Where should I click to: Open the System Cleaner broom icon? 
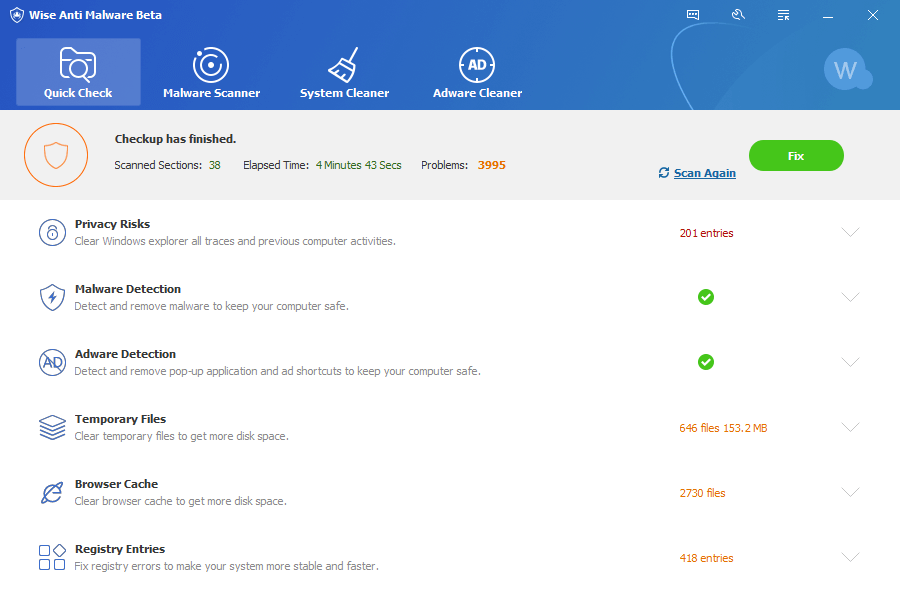click(344, 66)
